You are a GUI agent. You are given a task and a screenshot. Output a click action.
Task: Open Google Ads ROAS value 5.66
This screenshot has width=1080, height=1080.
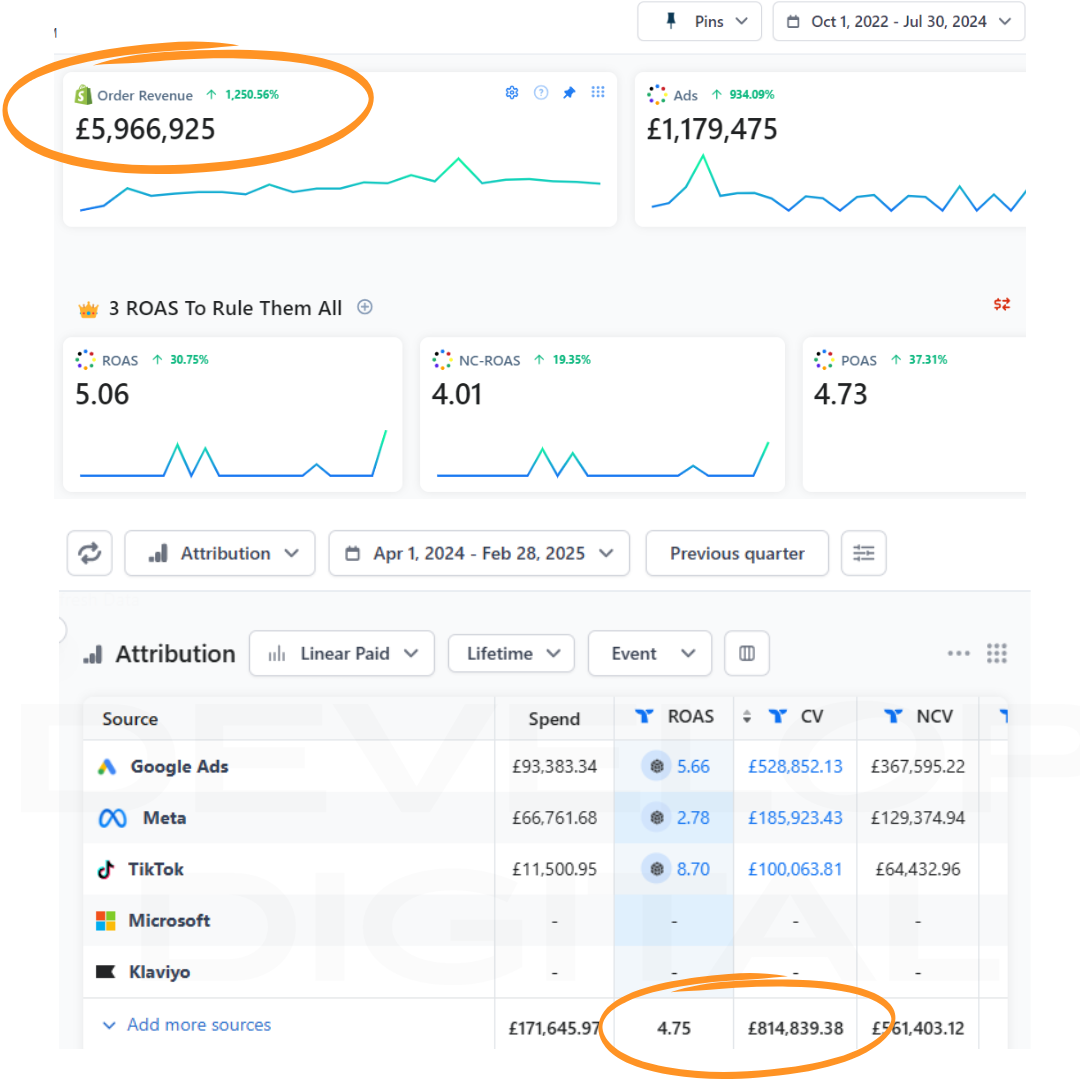tap(692, 767)
